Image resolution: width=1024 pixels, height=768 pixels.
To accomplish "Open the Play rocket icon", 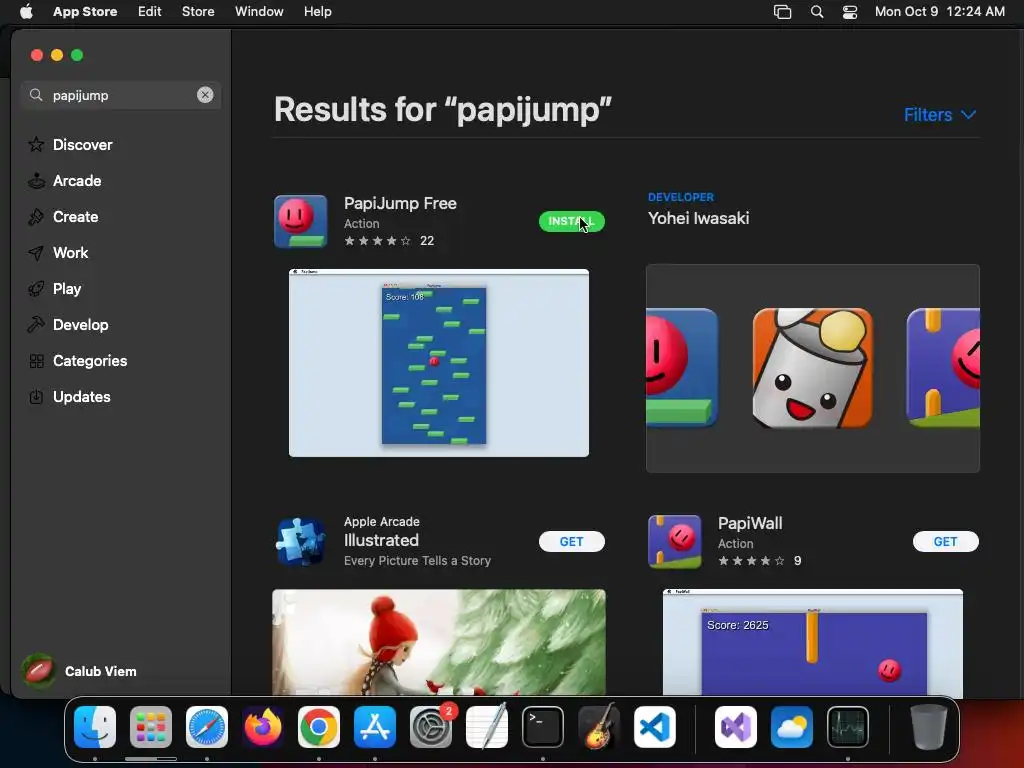I will pos(37,288).
